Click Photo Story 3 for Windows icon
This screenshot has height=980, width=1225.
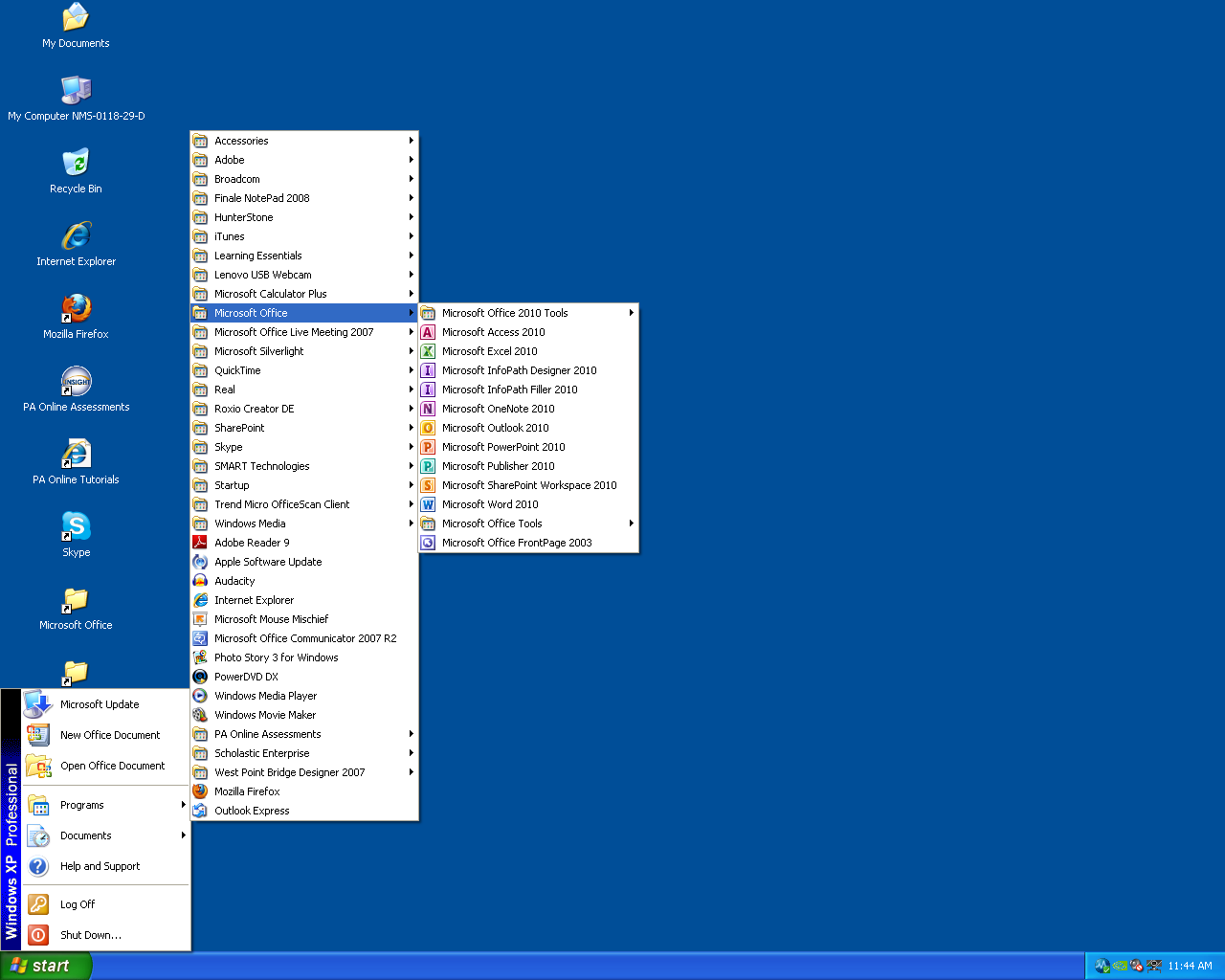200,657
